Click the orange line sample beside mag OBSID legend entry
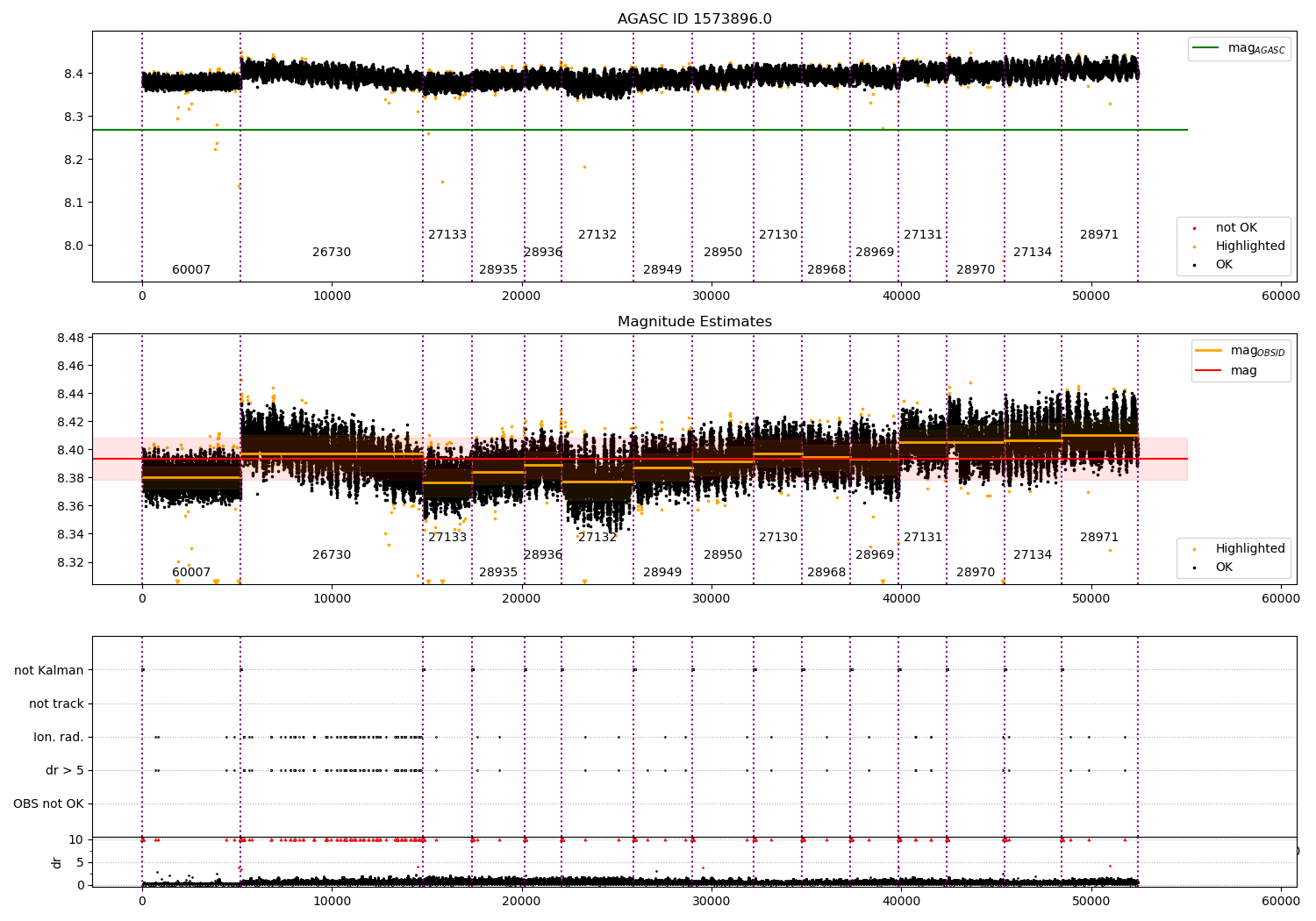 coord(1209,351)
